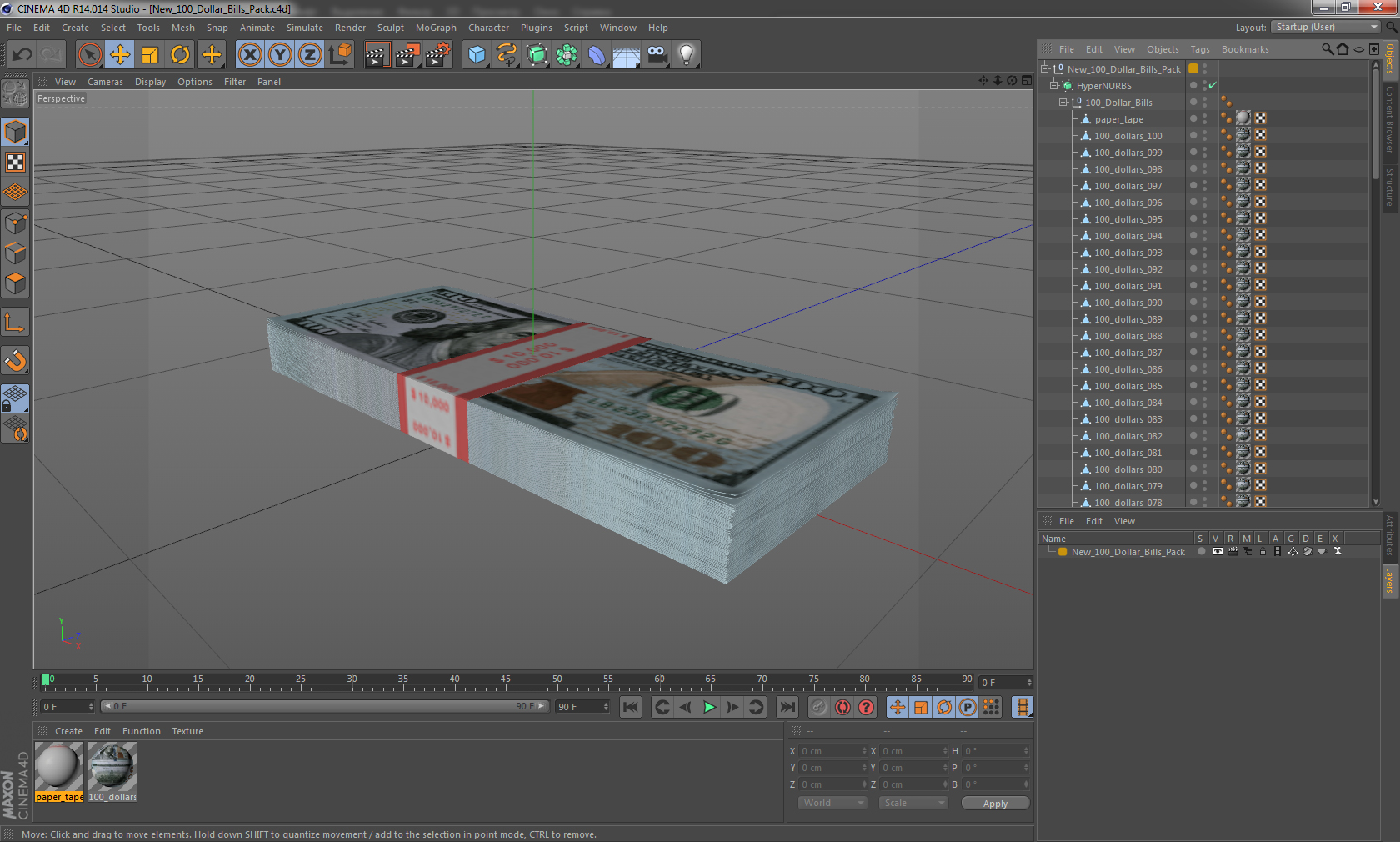Toggle X axis lock
Image resolution: width=1400 pixels, height=842 pixels.
[x=250, y=55]
